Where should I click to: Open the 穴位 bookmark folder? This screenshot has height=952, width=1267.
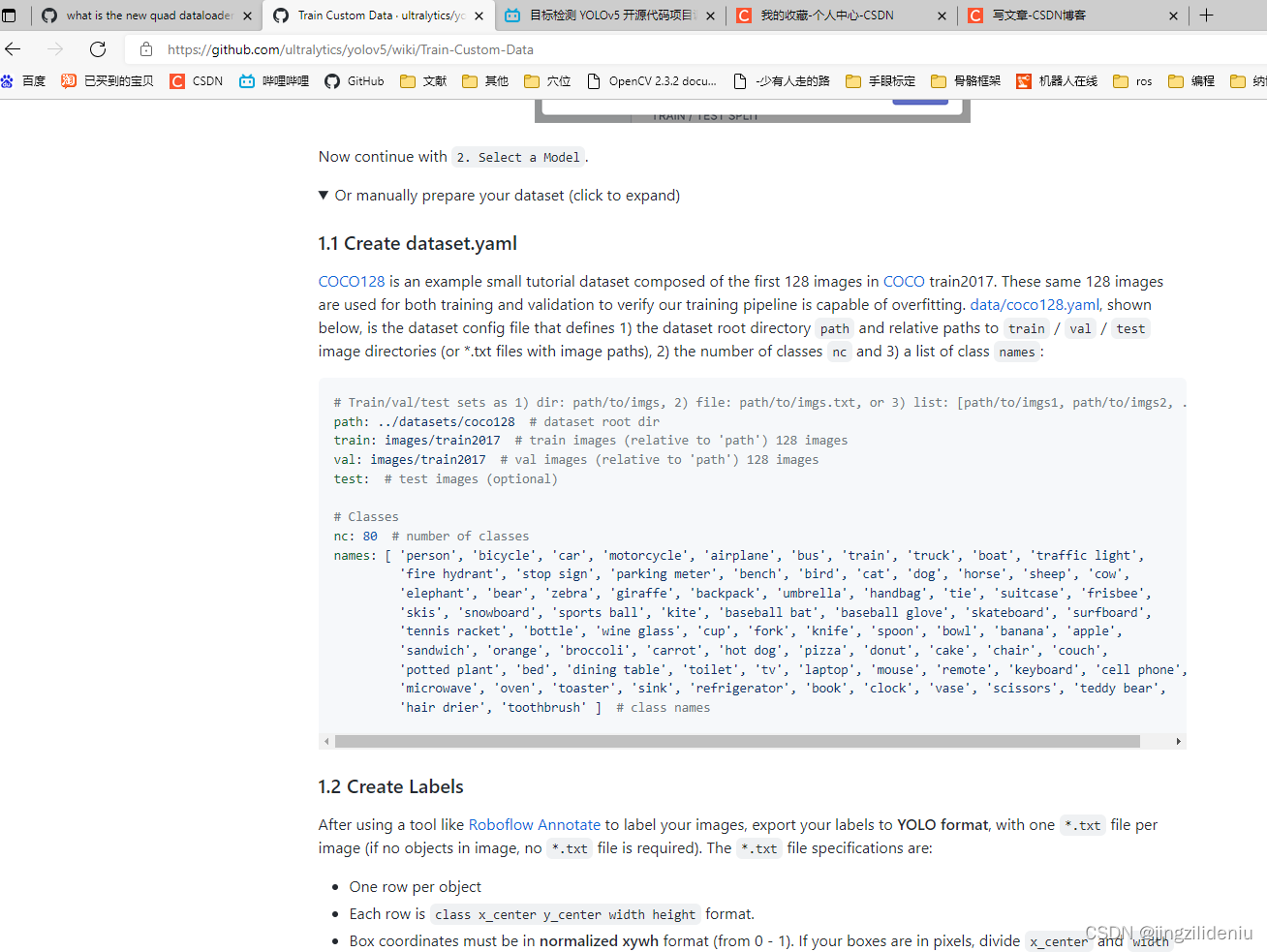click(547, 81)
